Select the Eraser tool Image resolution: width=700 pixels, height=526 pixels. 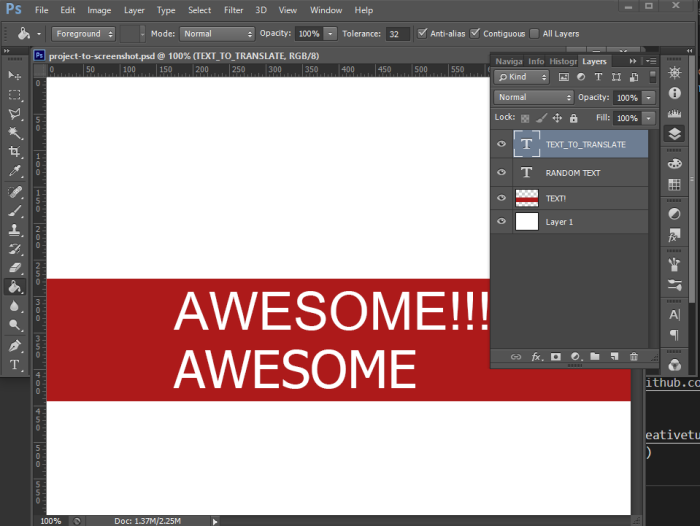14,268
